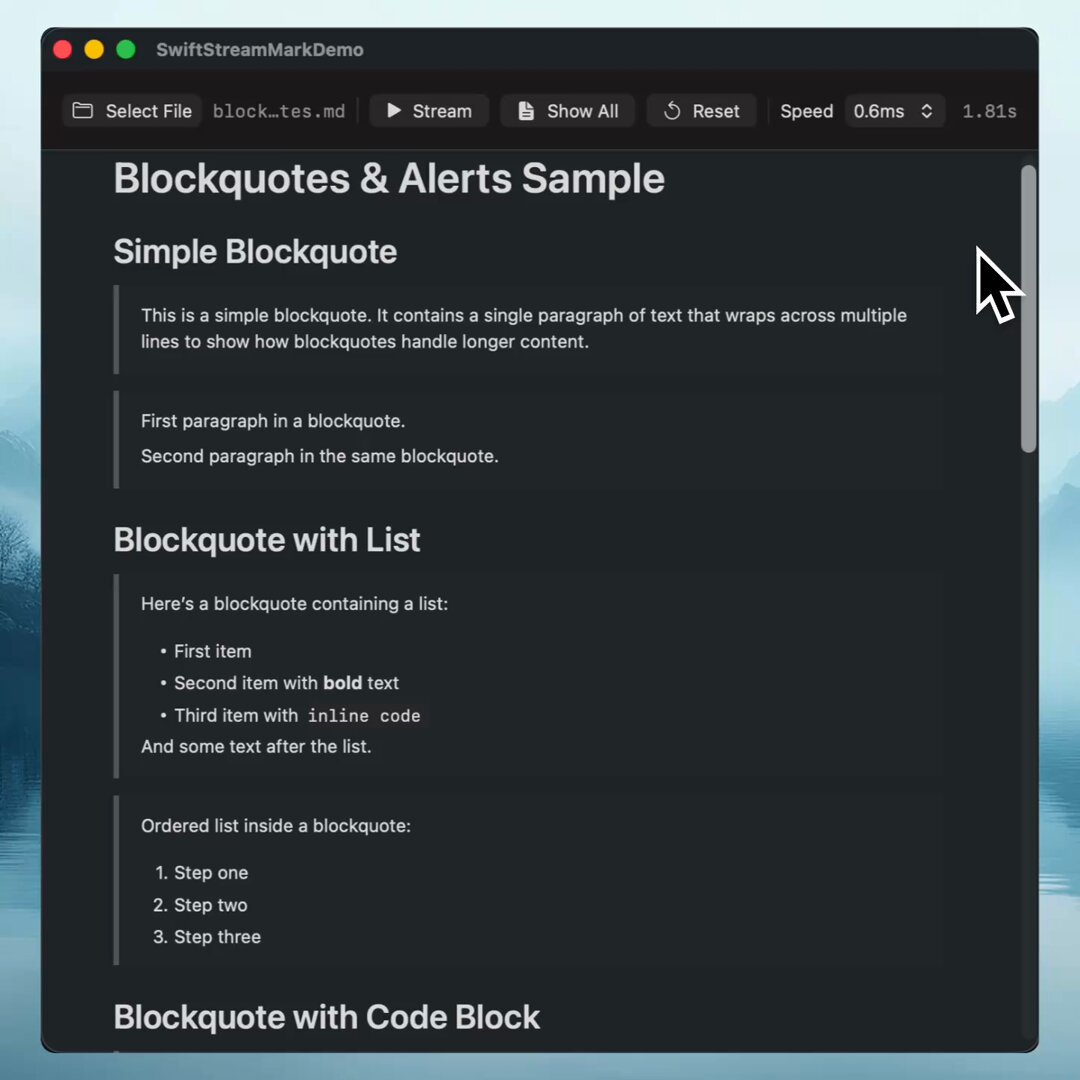Click the document icon in Show All
The width and height of the screenshot is (1080, 1080).
coord(526,111)
